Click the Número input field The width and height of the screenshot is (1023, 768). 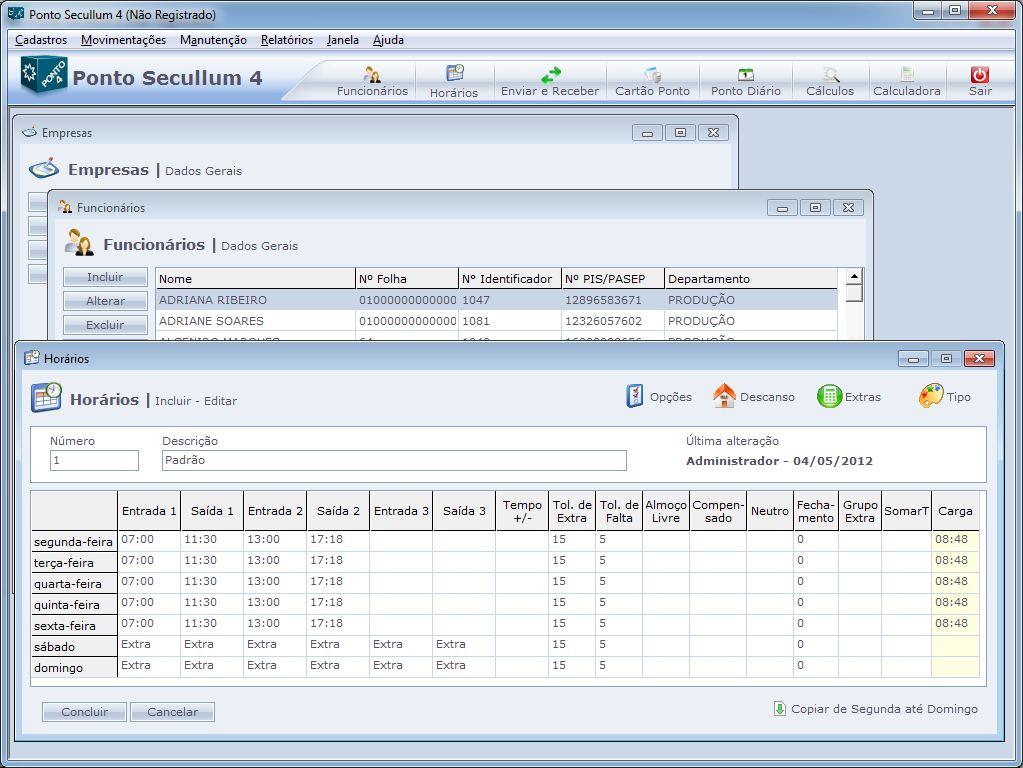[x=94, y=460]
